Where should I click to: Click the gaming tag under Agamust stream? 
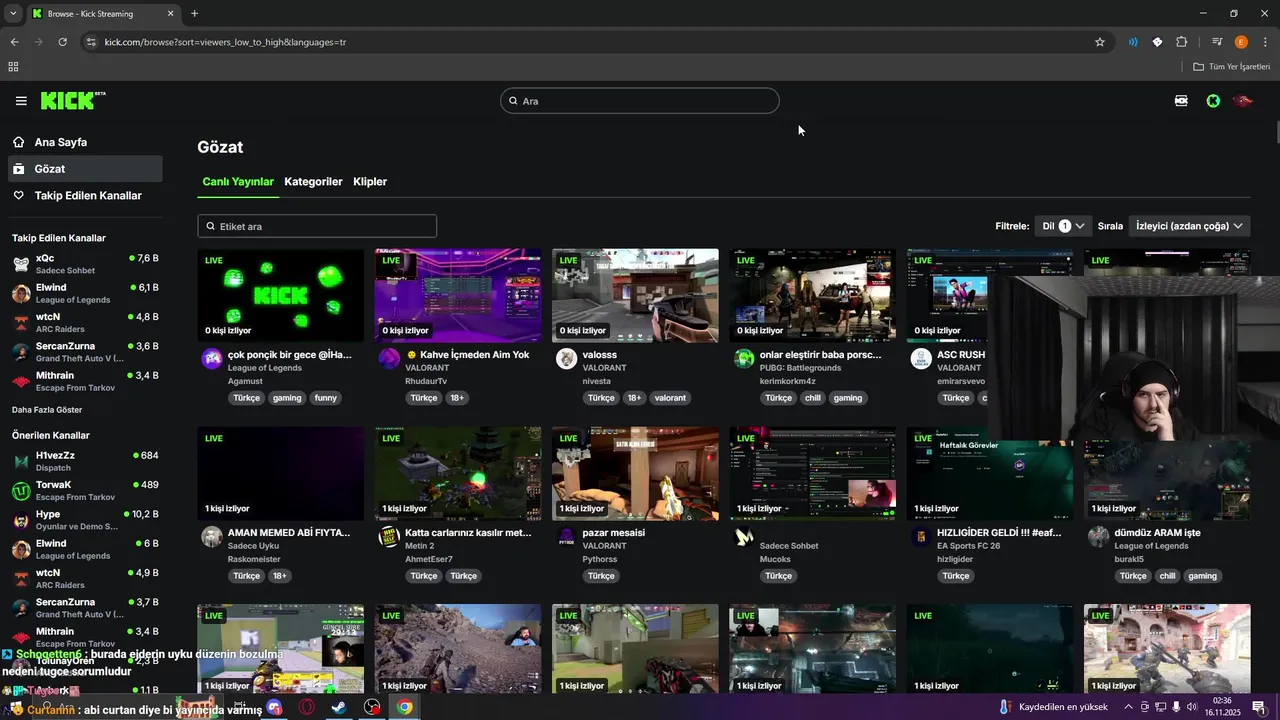[x=287, y=398]
